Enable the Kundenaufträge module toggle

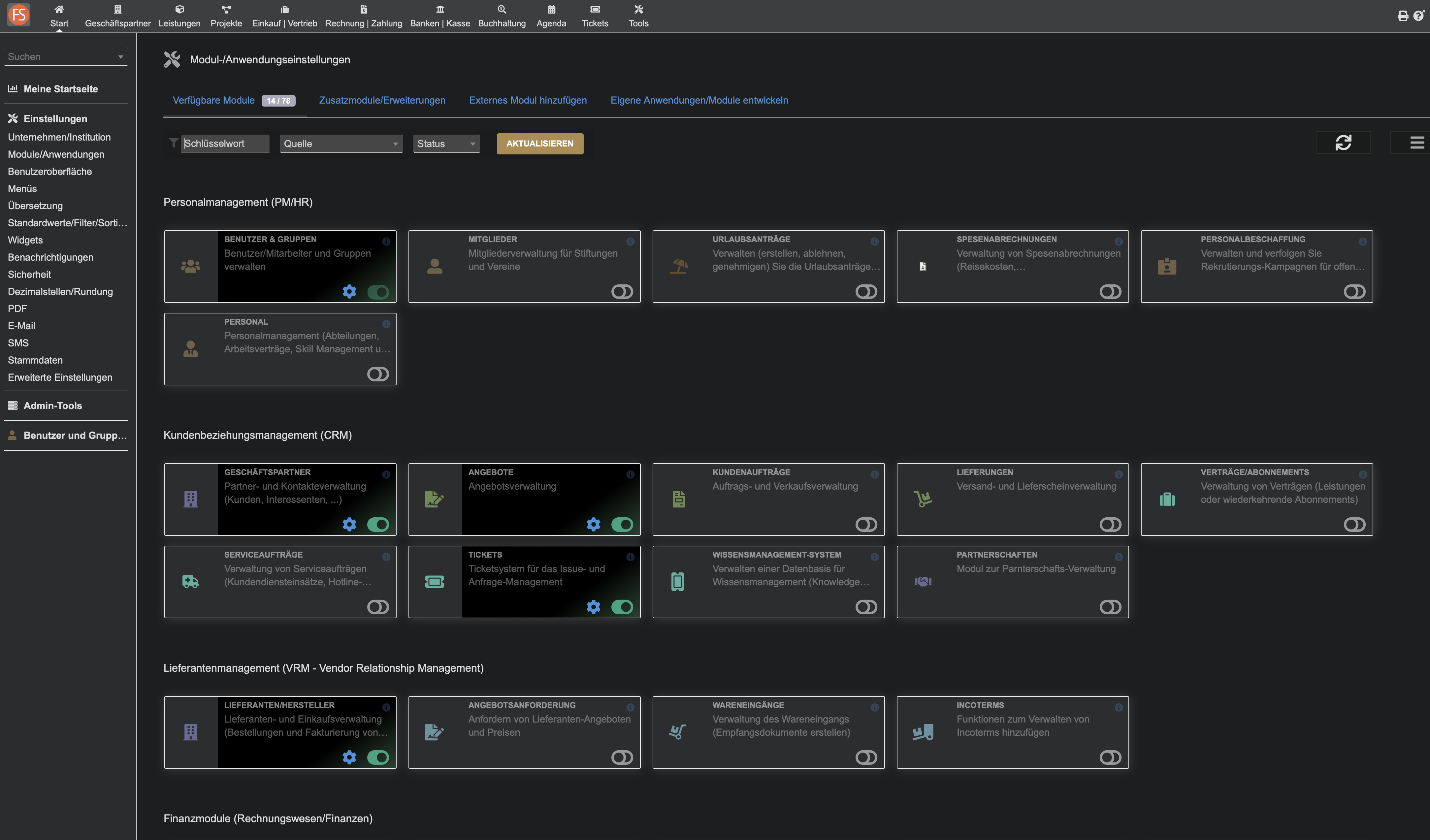[866, 525]
